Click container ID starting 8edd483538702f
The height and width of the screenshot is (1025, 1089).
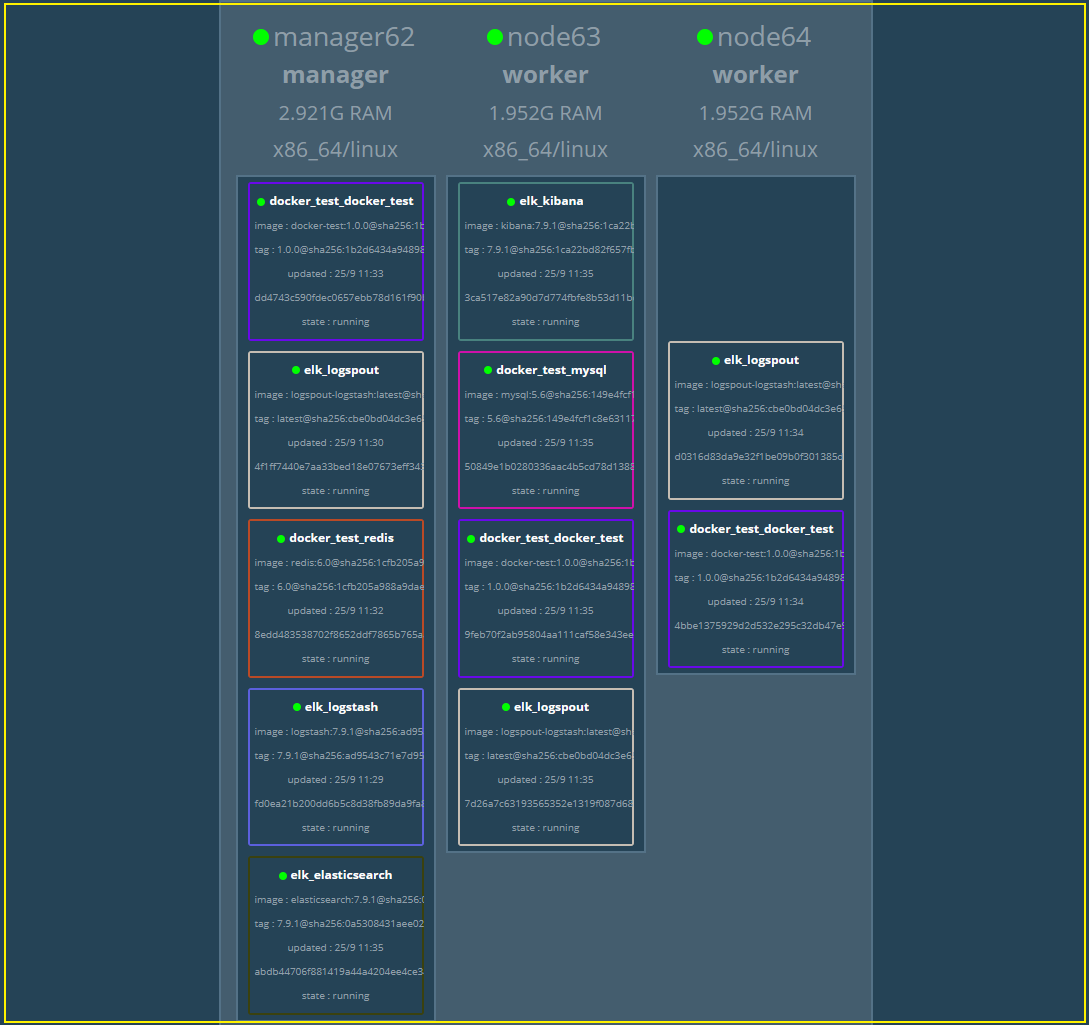[x=339, y=635]
